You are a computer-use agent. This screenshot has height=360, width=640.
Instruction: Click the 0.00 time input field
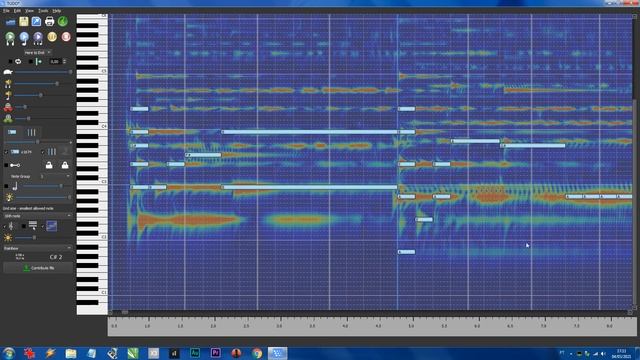[55, 62]
